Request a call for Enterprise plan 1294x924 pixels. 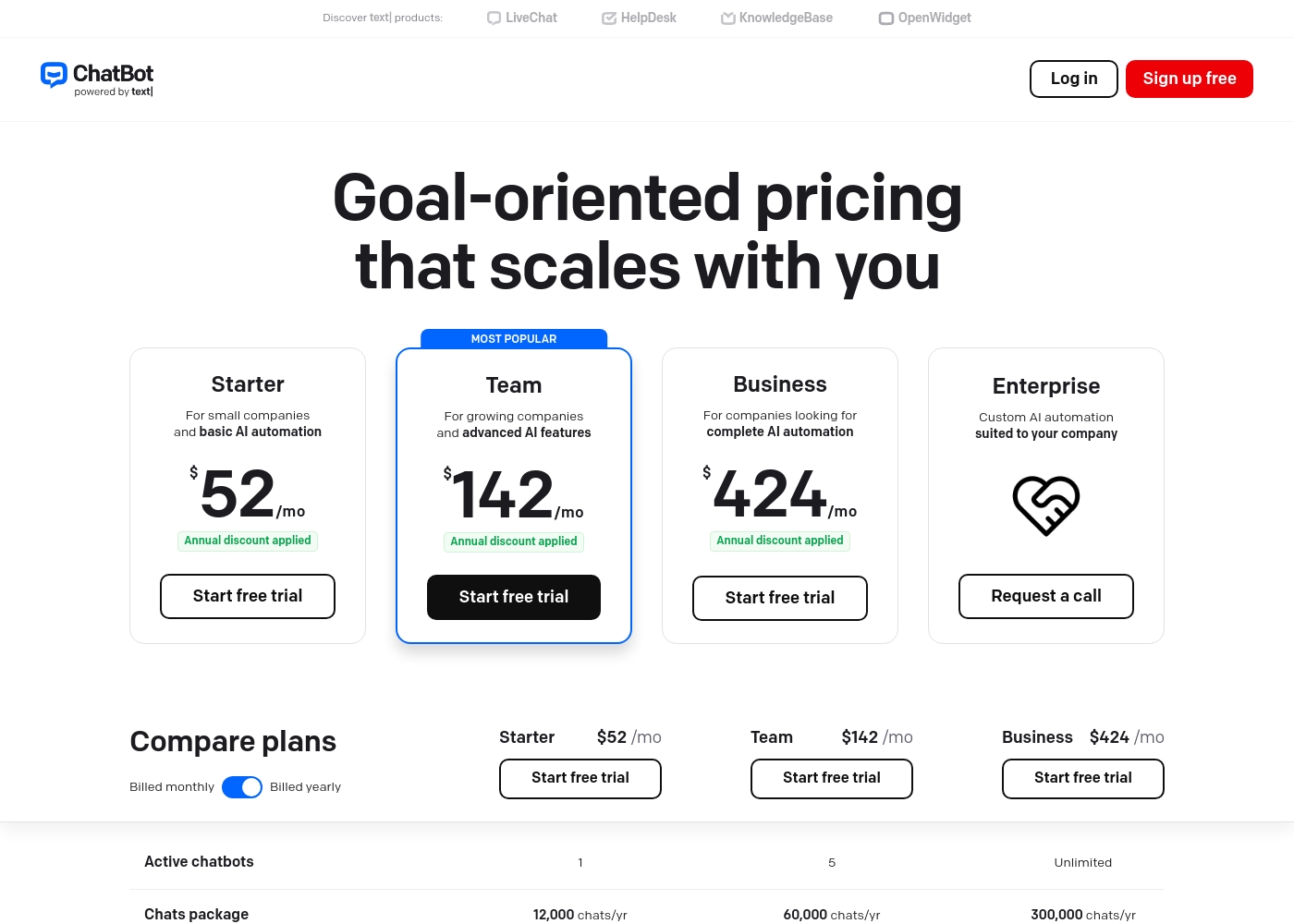pos(1046,597)
